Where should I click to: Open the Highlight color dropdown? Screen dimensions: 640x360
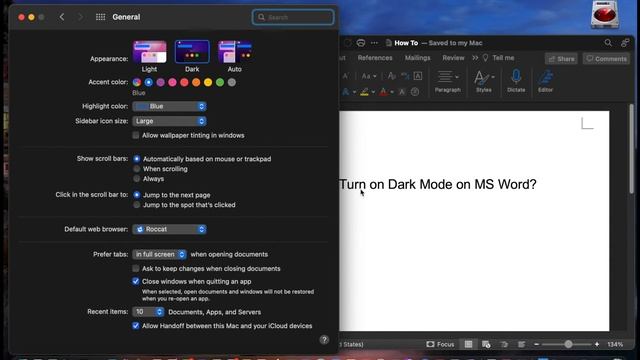click(169, 106)
